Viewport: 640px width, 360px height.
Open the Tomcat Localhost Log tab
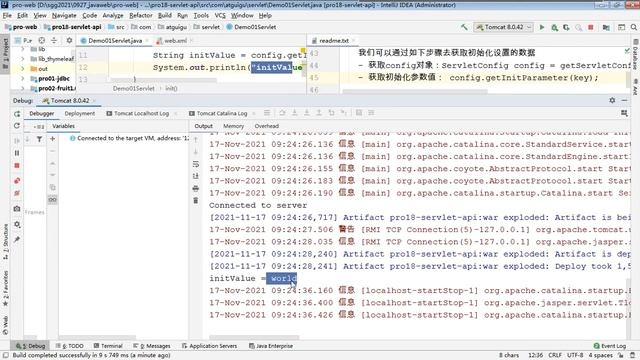[141, 113]
